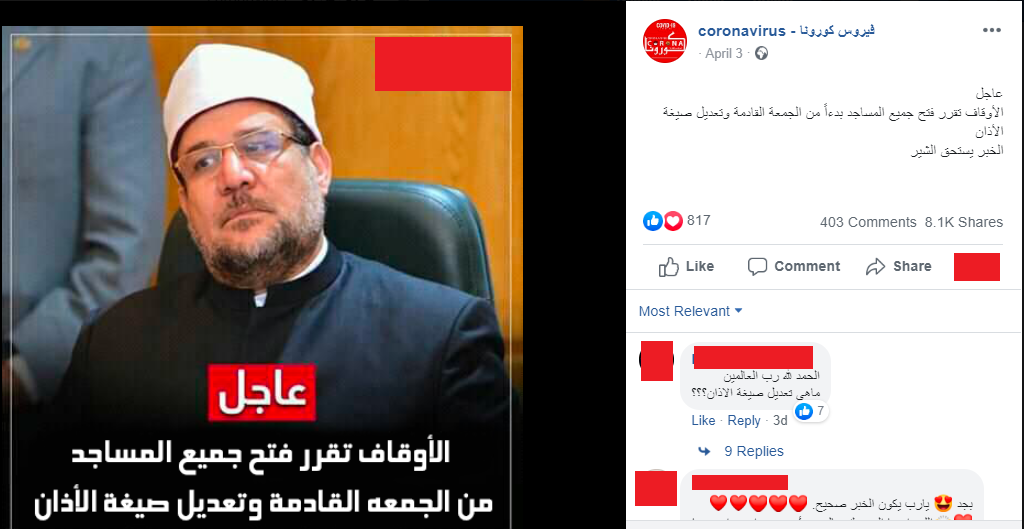
Task: Click the Like thumbs-up button on post
Action: coord(686,266)
